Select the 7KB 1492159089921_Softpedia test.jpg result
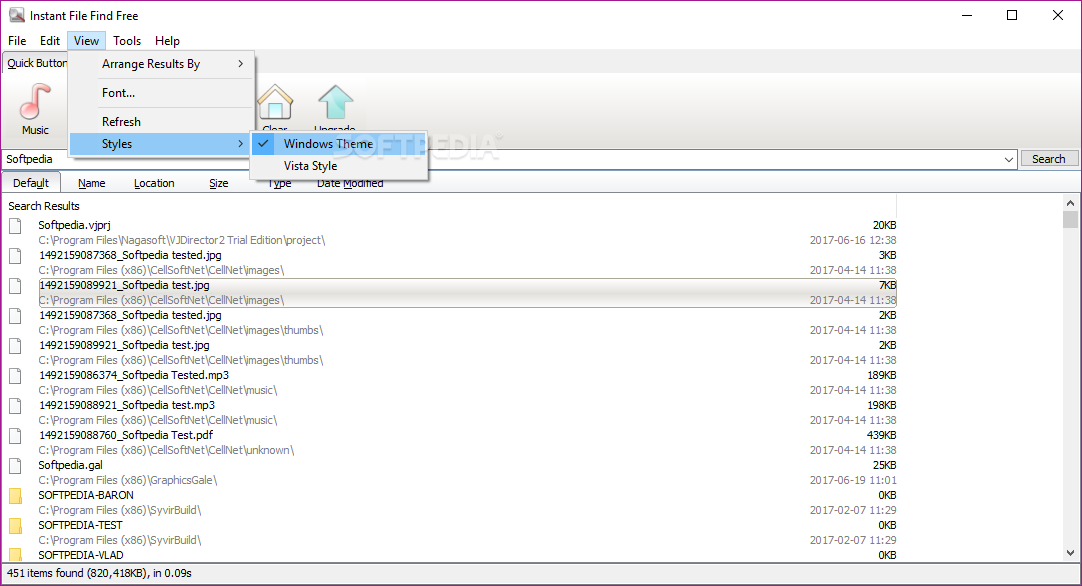This screenshot has height=586, width=1082. click(x=467, y=293)
